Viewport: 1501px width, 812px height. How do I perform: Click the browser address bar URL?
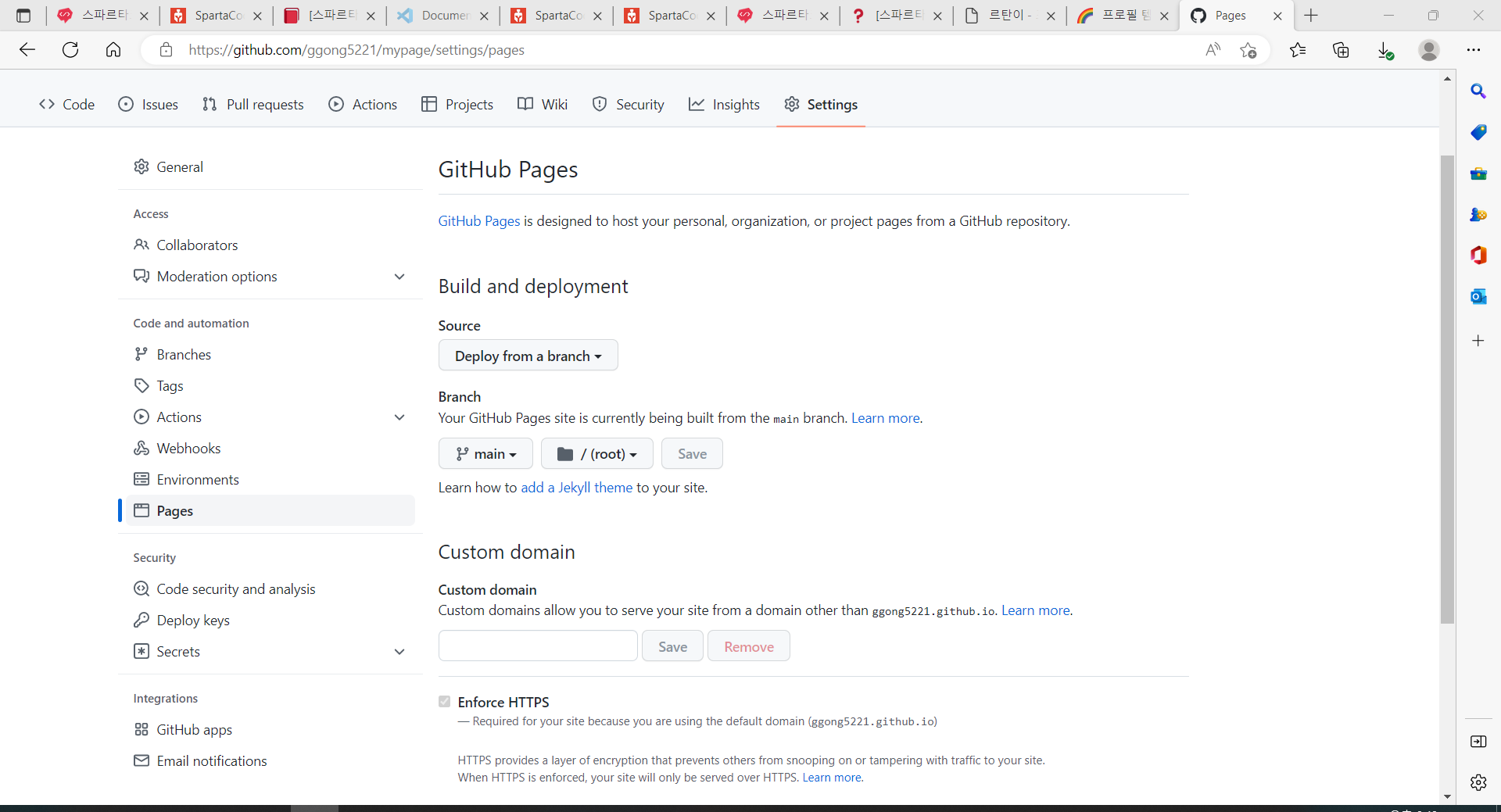coord(356,50)
